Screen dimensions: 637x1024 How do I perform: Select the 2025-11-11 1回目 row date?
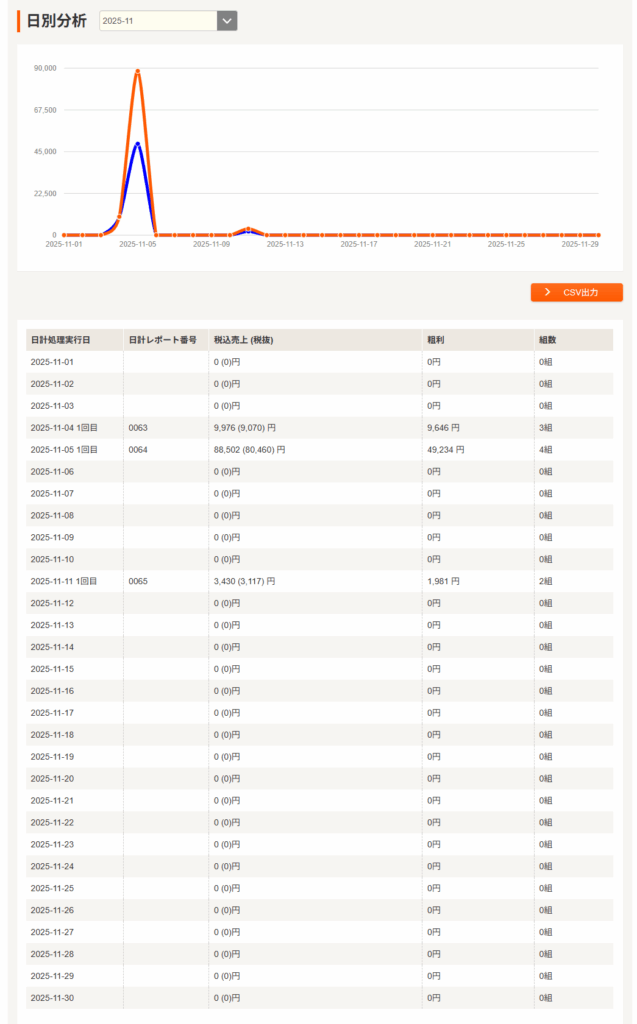tap(64, 581)
